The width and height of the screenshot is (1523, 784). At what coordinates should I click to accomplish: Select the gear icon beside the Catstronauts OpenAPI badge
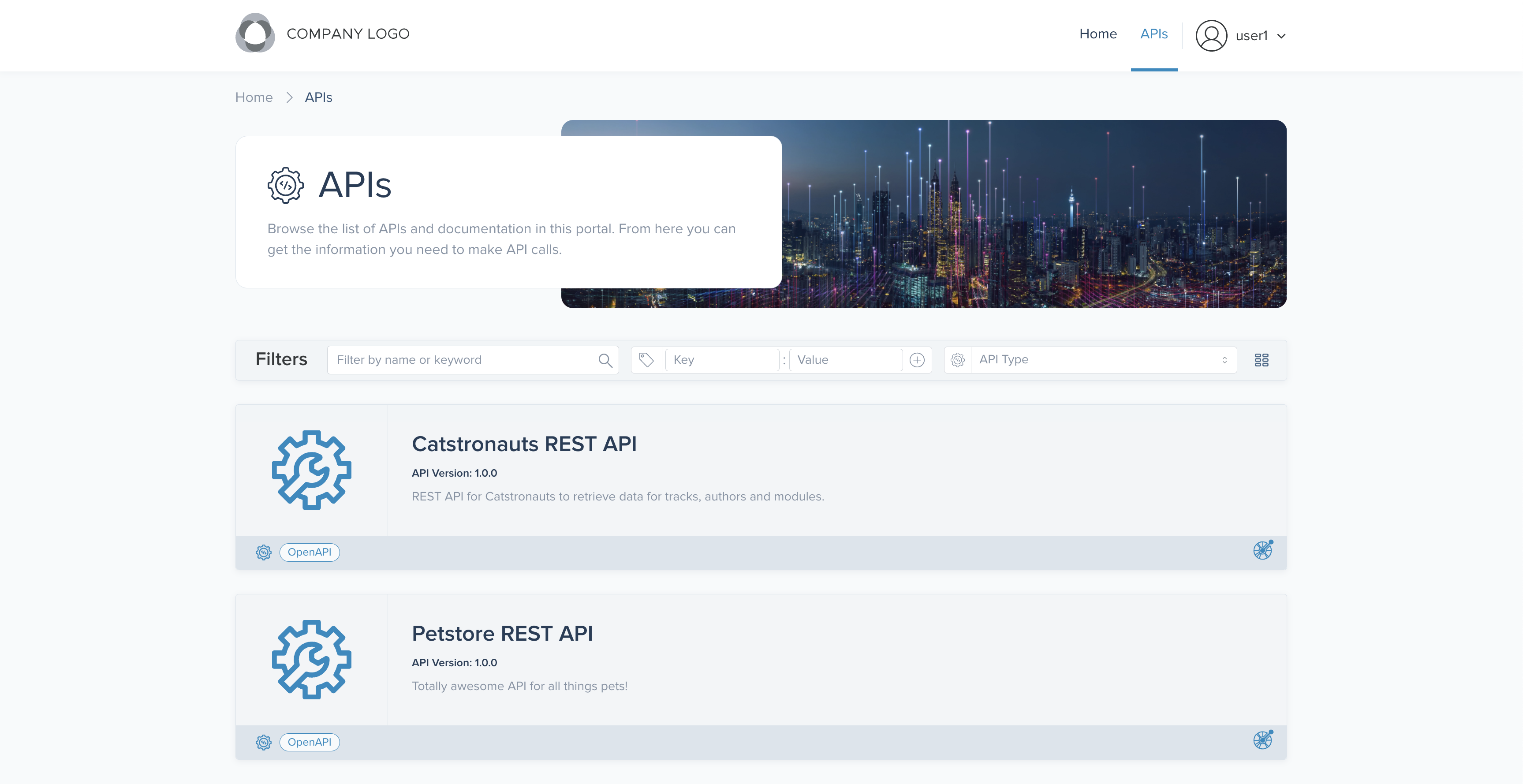(x=264, y=552)
